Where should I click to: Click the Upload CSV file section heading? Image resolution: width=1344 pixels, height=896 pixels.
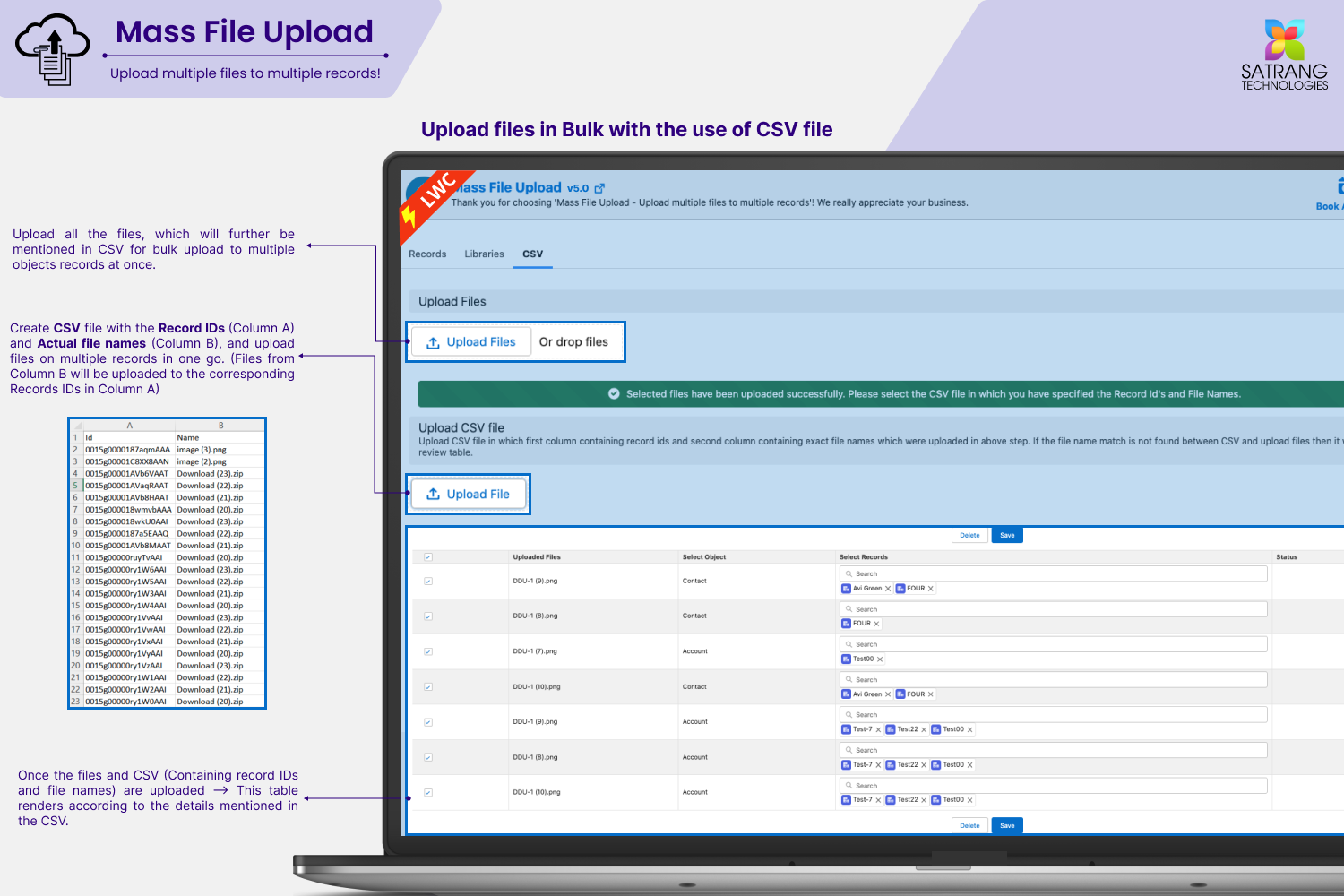click(461, 428)
